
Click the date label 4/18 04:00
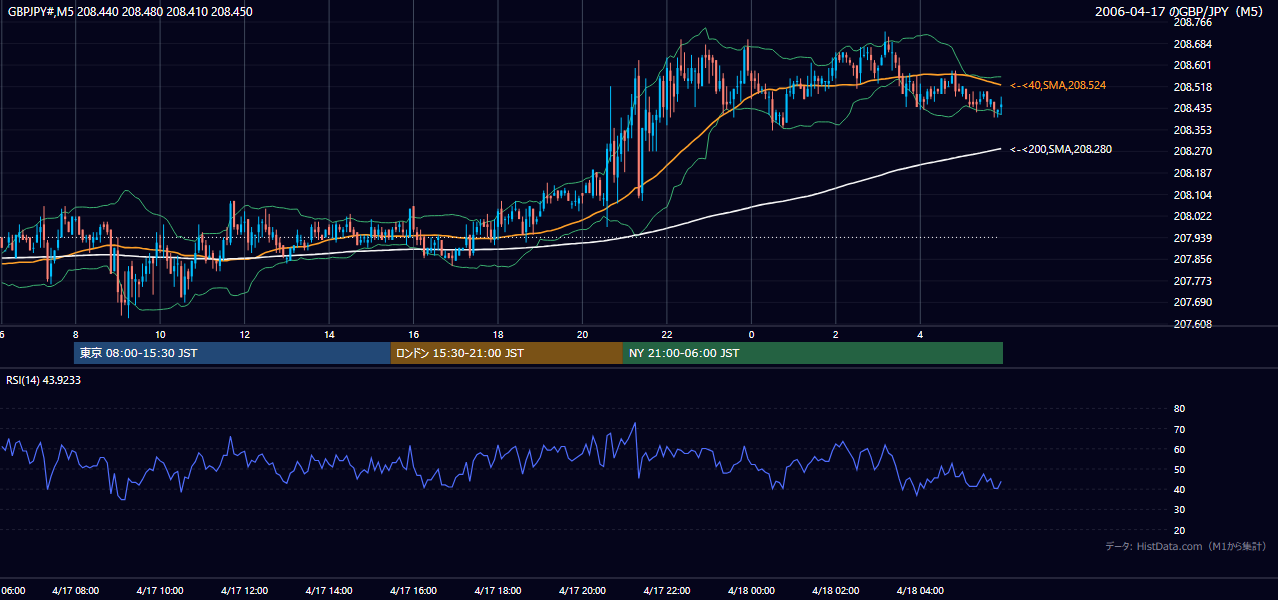click(x=920, y=591)
